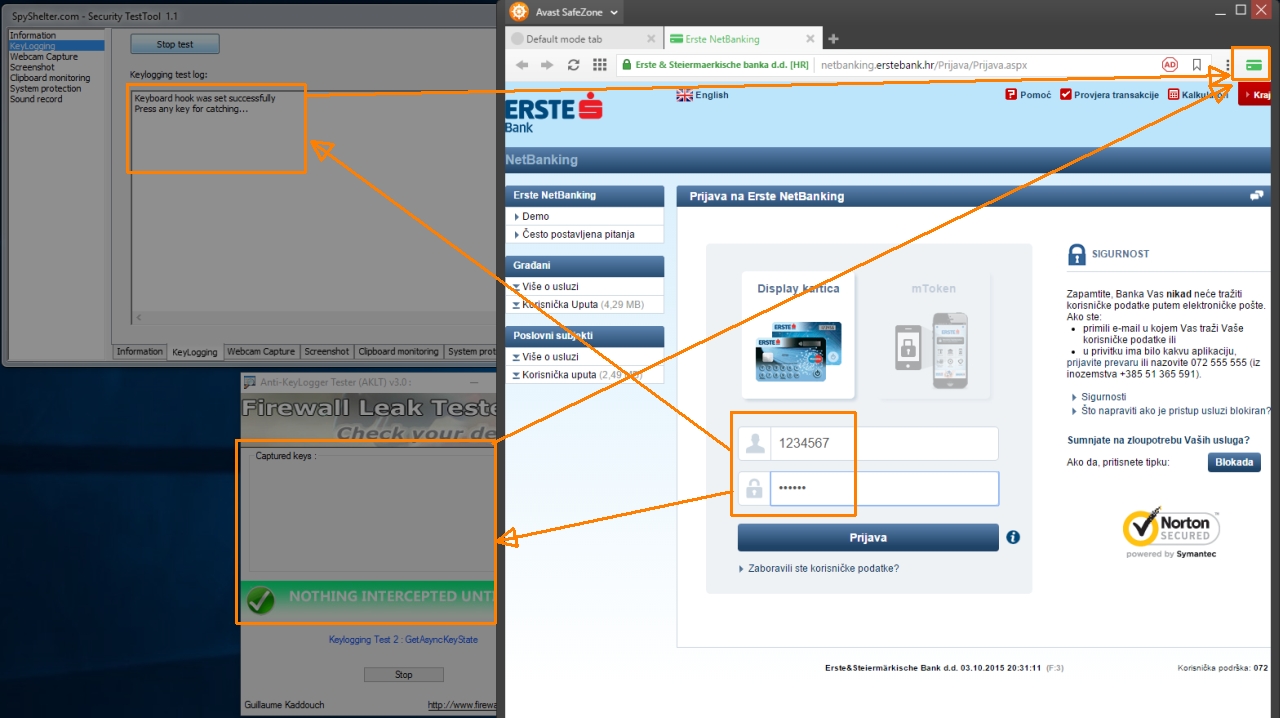
Task: Click the green pay mode card icon
Action: pyautogui.click(x=1253, y=65)
